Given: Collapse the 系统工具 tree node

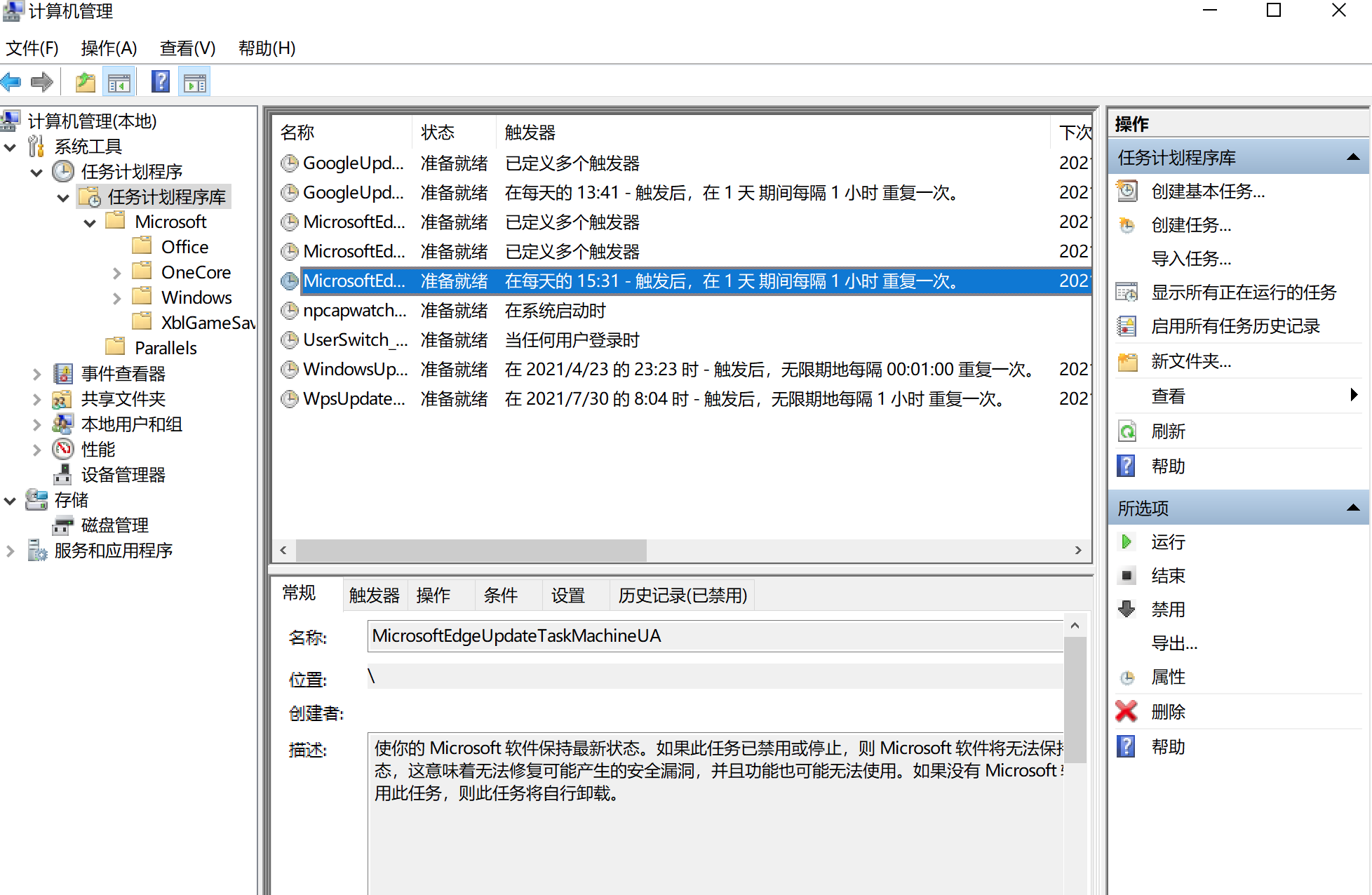Looking at the screenshot, I should [x=11, y=147].
